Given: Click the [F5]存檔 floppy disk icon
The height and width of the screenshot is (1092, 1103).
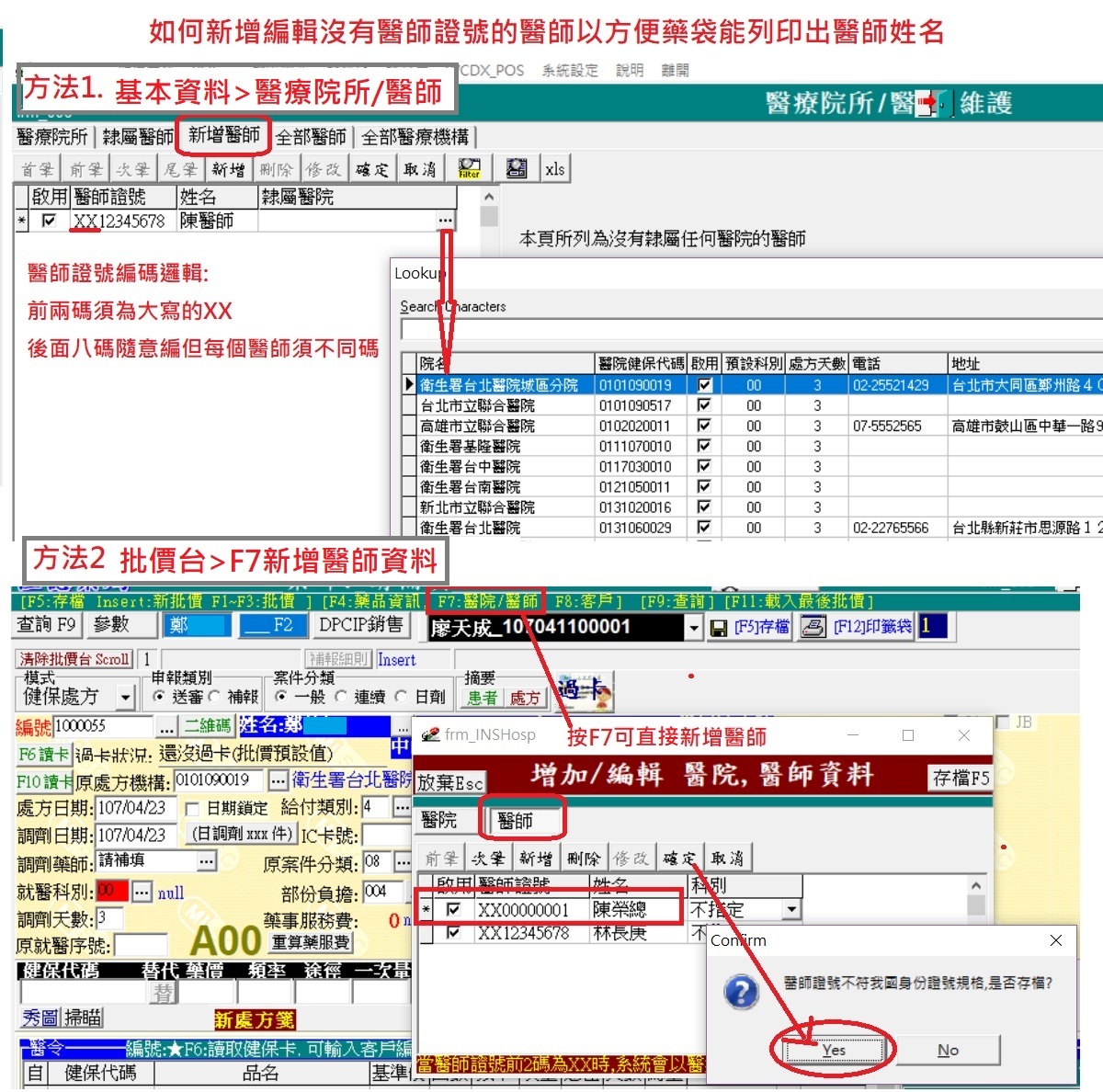Looking at the screenshot, I should [x=719, y=628].
